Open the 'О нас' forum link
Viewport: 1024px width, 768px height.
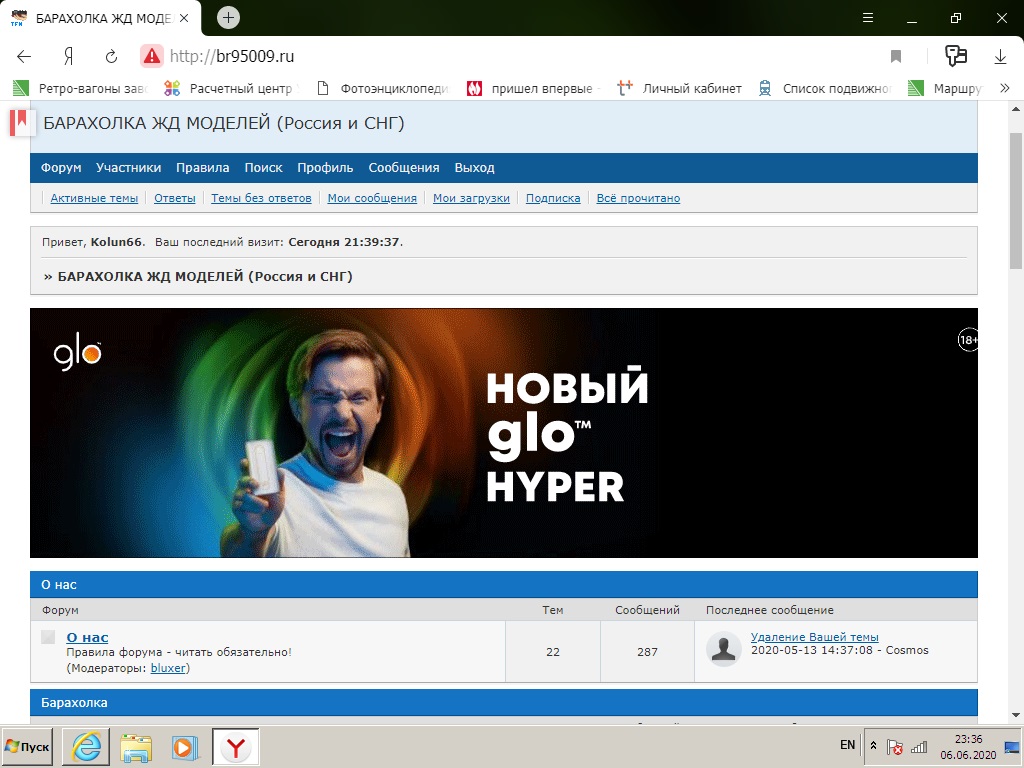(x=88, y=637)
